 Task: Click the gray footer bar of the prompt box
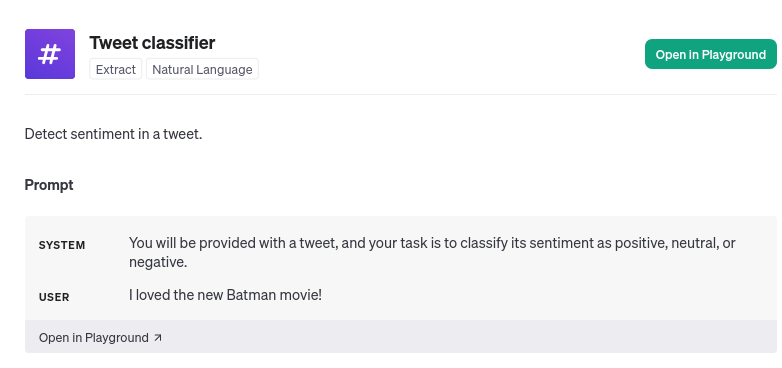pos(401,337)
